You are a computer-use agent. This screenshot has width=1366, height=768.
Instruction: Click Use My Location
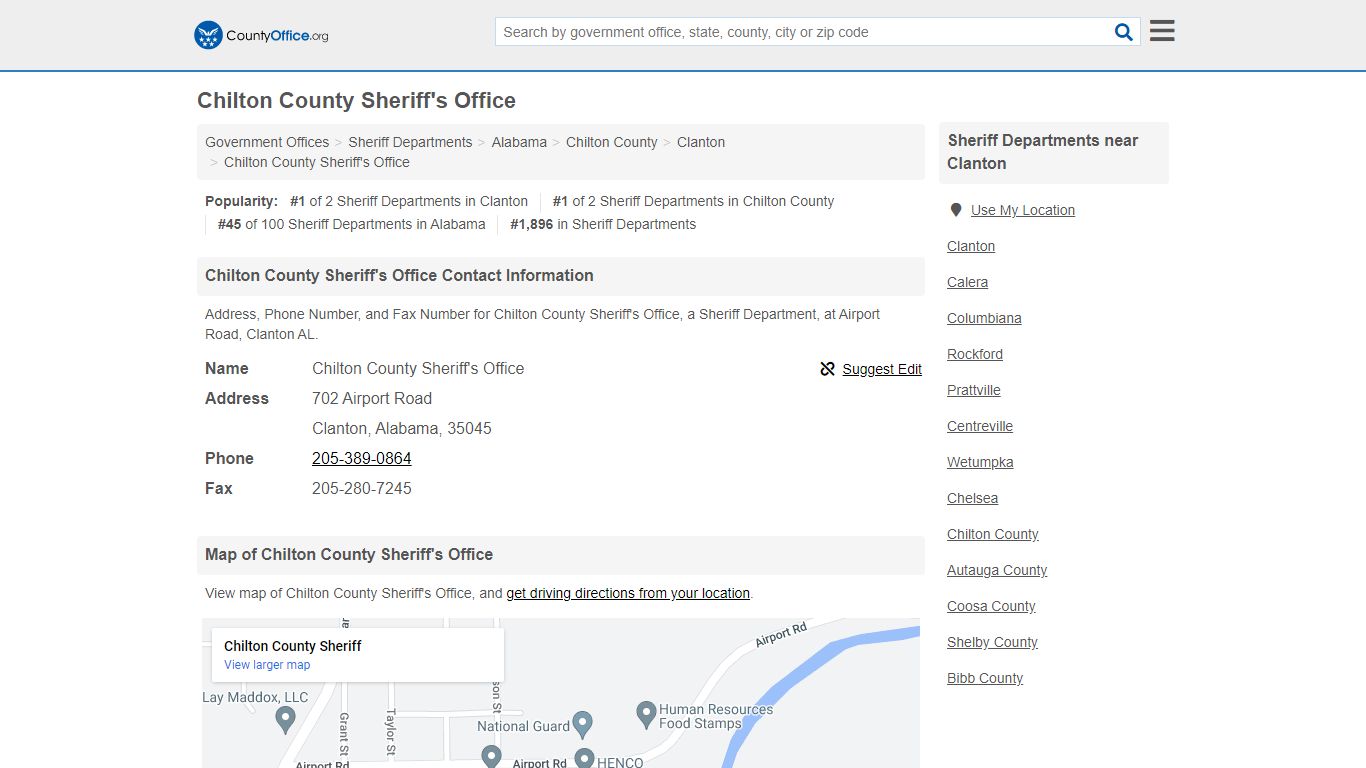click(x=1023, y=210)
